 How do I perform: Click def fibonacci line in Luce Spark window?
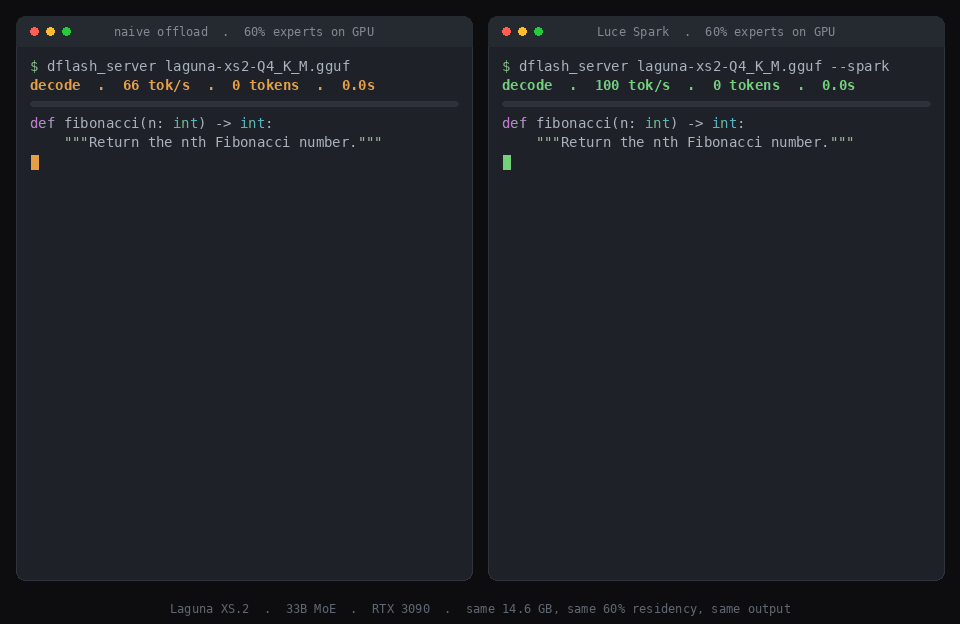tap(623, 123)
